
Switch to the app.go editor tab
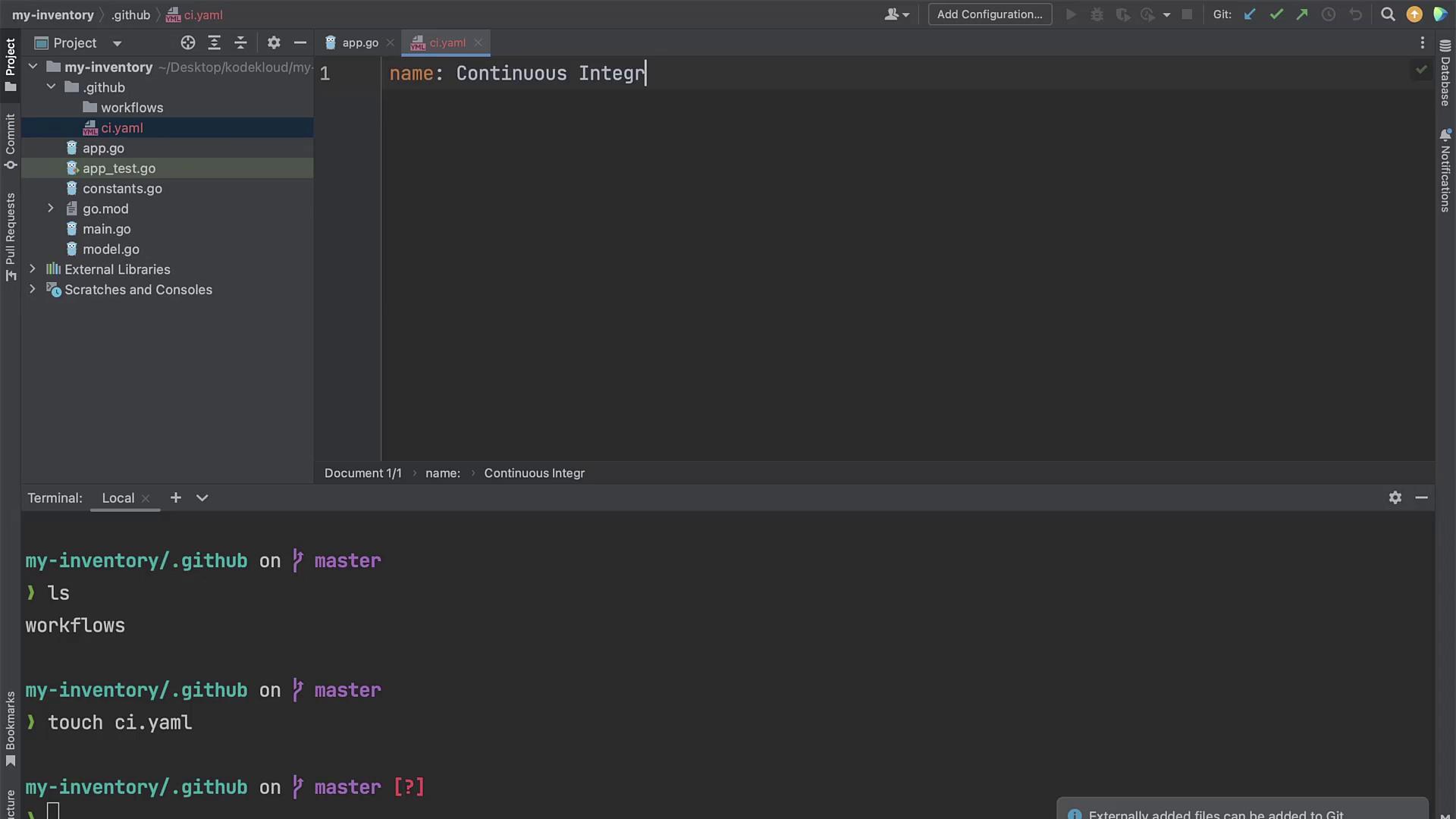click(x=359, y=43)
